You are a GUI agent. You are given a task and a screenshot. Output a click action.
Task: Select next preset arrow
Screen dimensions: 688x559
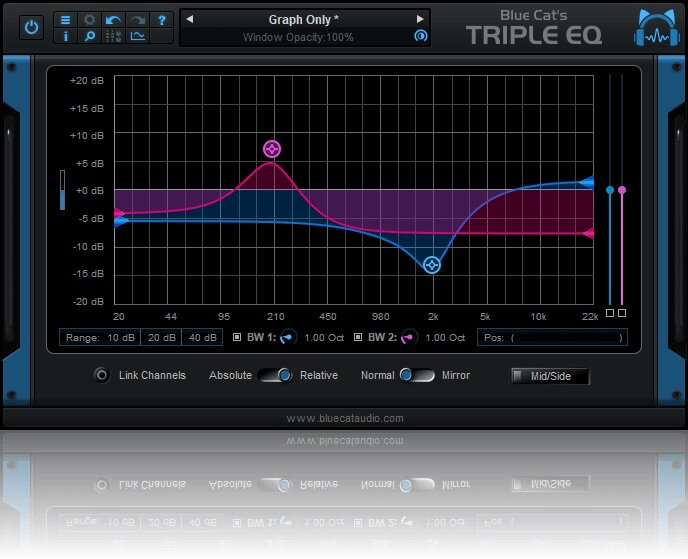(x=420, y=19)
